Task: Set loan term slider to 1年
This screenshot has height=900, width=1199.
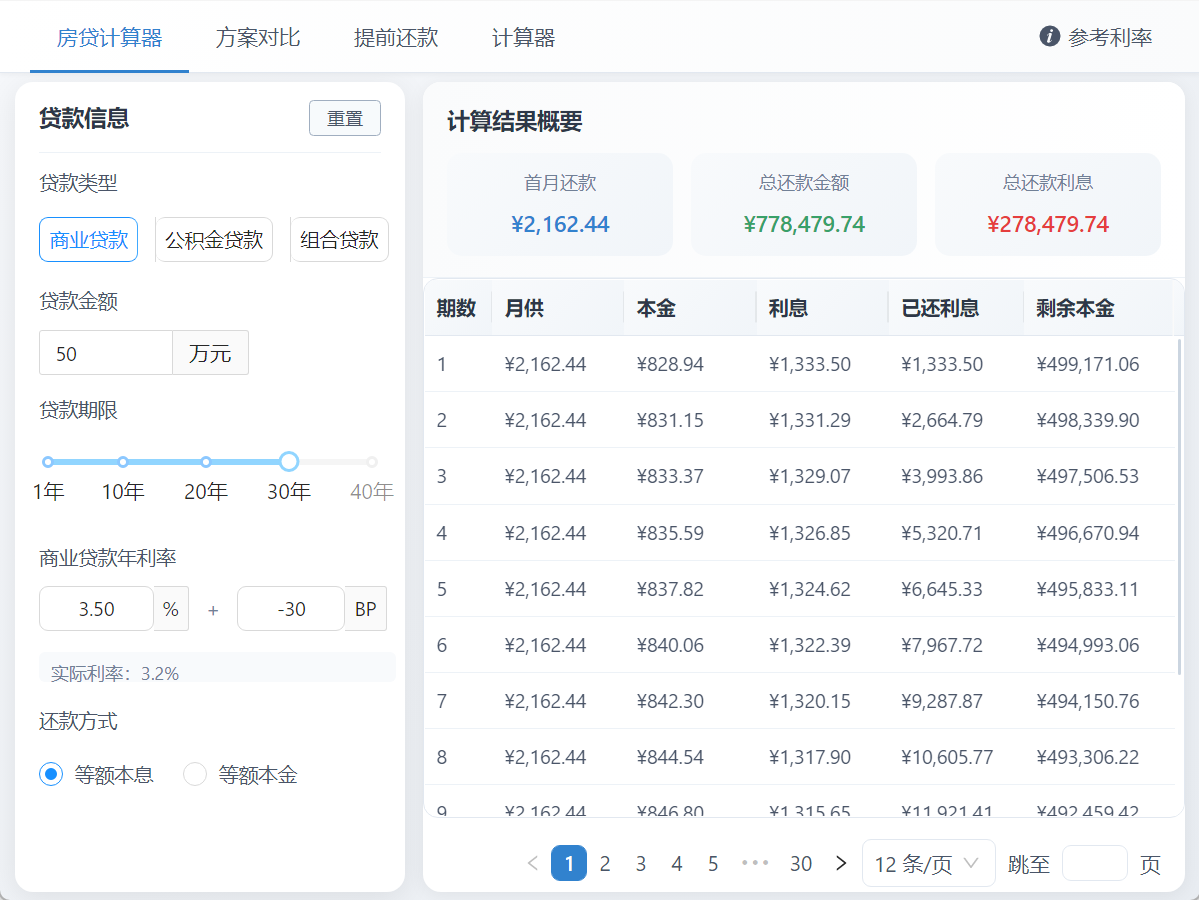Action: pos(47,462)
